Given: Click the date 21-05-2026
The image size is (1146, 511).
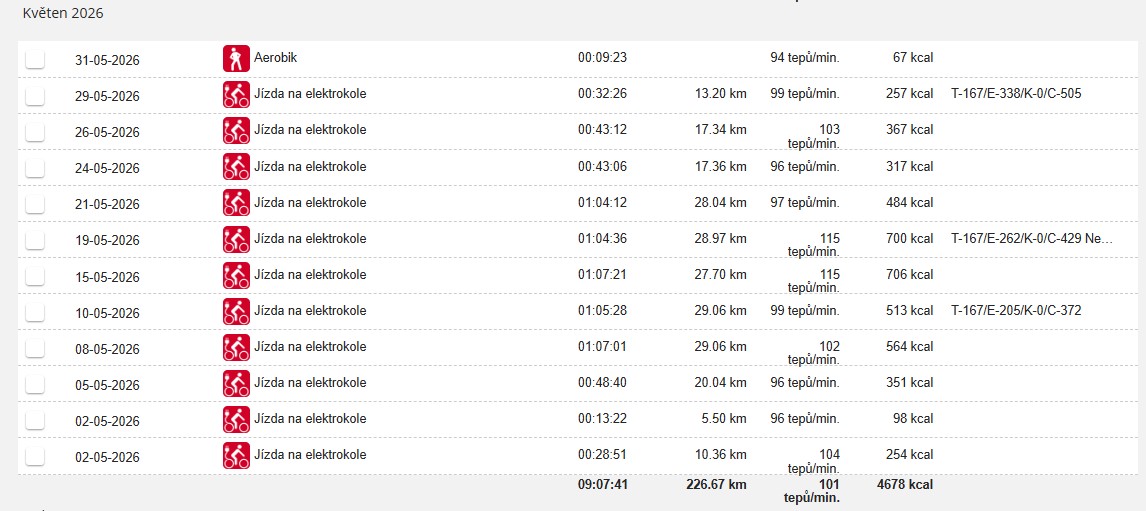Looking at the screenshot, I should click(107, 205).
